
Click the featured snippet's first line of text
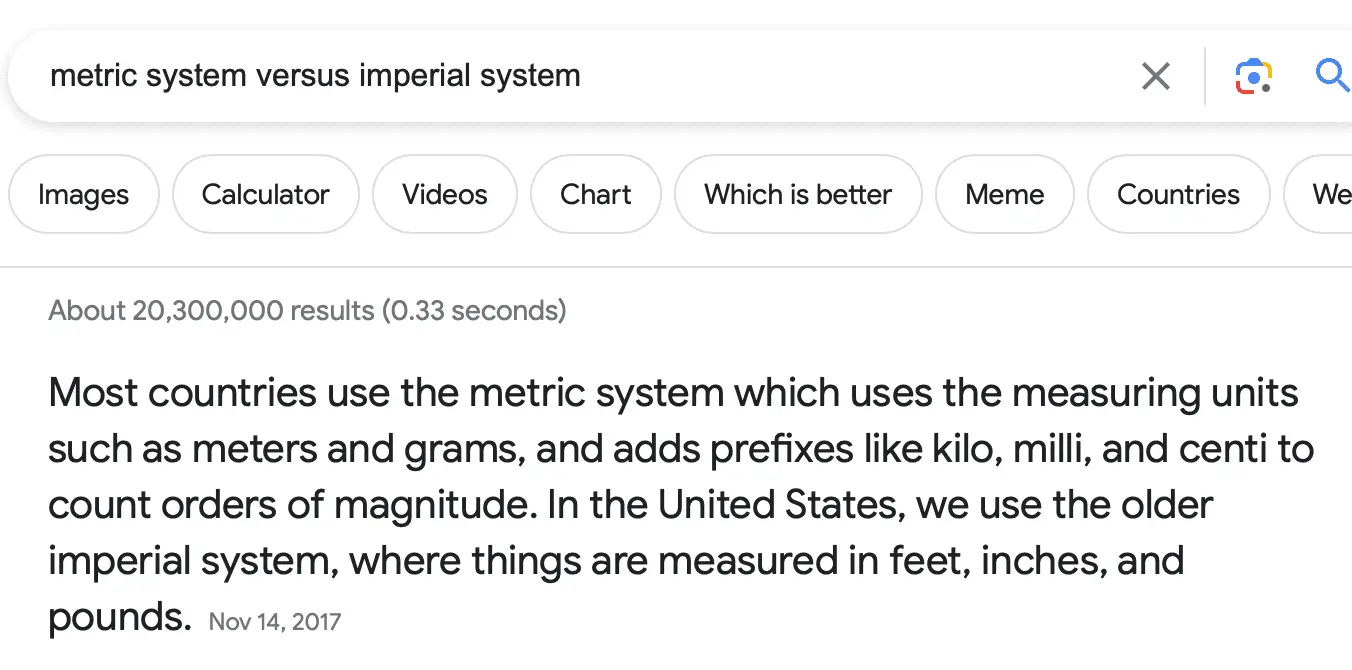coord(673,393)
